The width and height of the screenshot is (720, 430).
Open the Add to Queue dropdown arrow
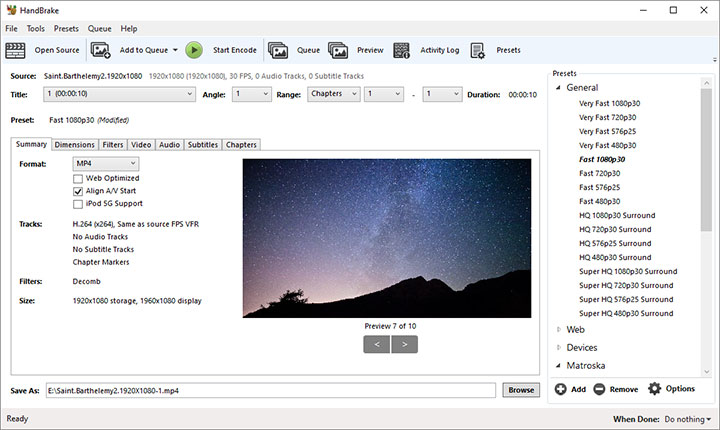[175, 50]
